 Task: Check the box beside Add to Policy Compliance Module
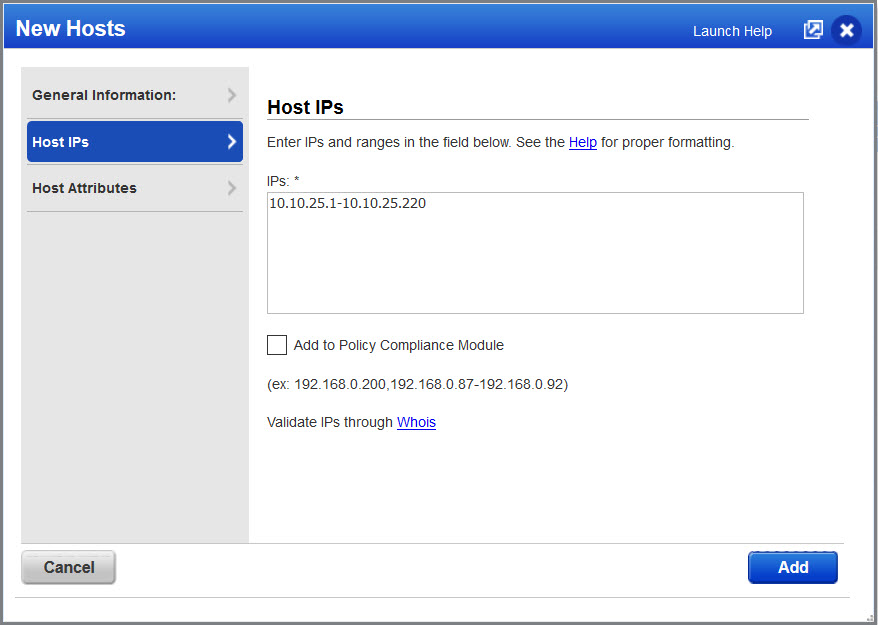coord(277,345)
